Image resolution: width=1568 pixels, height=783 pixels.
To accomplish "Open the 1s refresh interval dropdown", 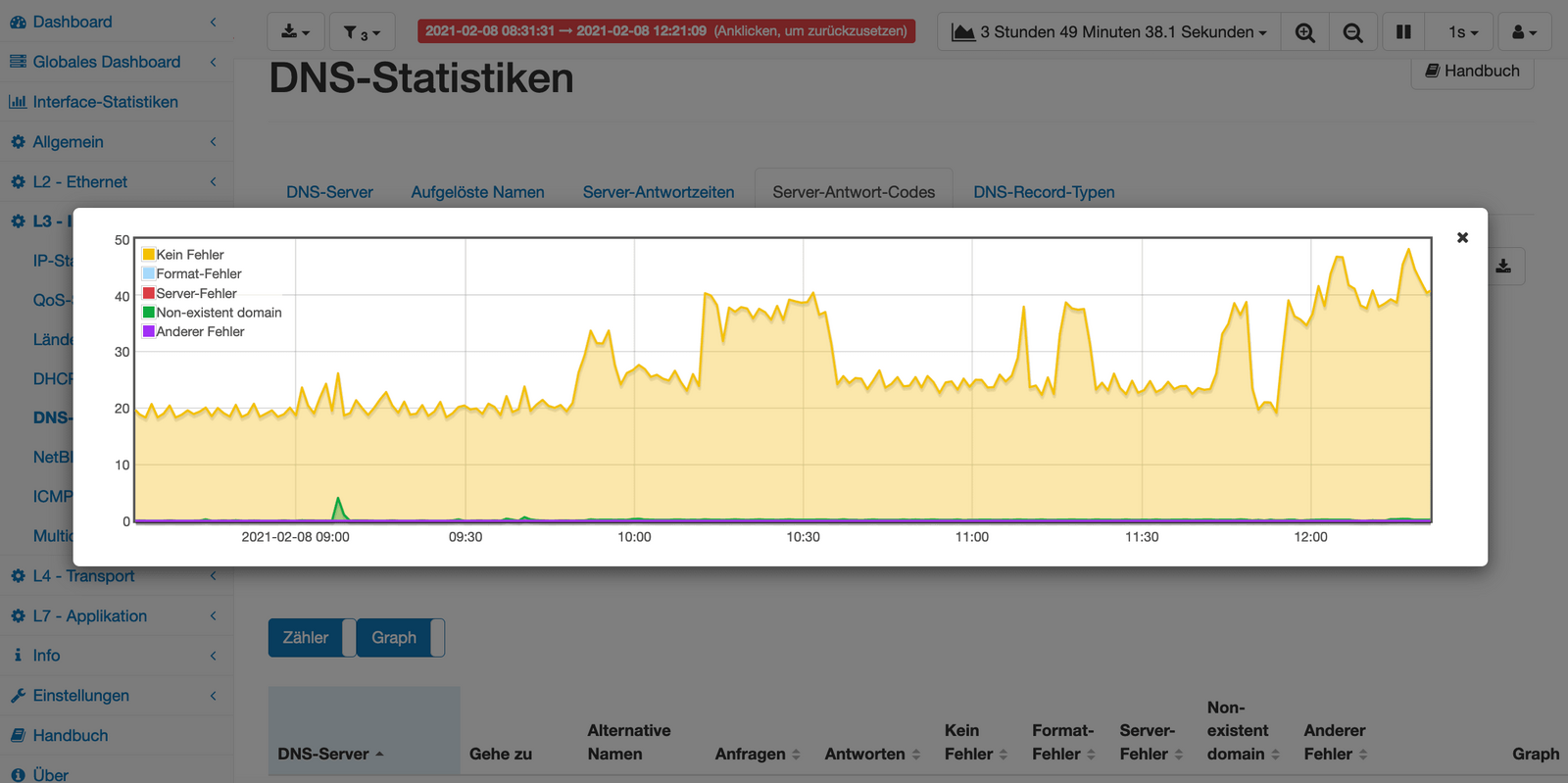I will [x=1462, y=32].
